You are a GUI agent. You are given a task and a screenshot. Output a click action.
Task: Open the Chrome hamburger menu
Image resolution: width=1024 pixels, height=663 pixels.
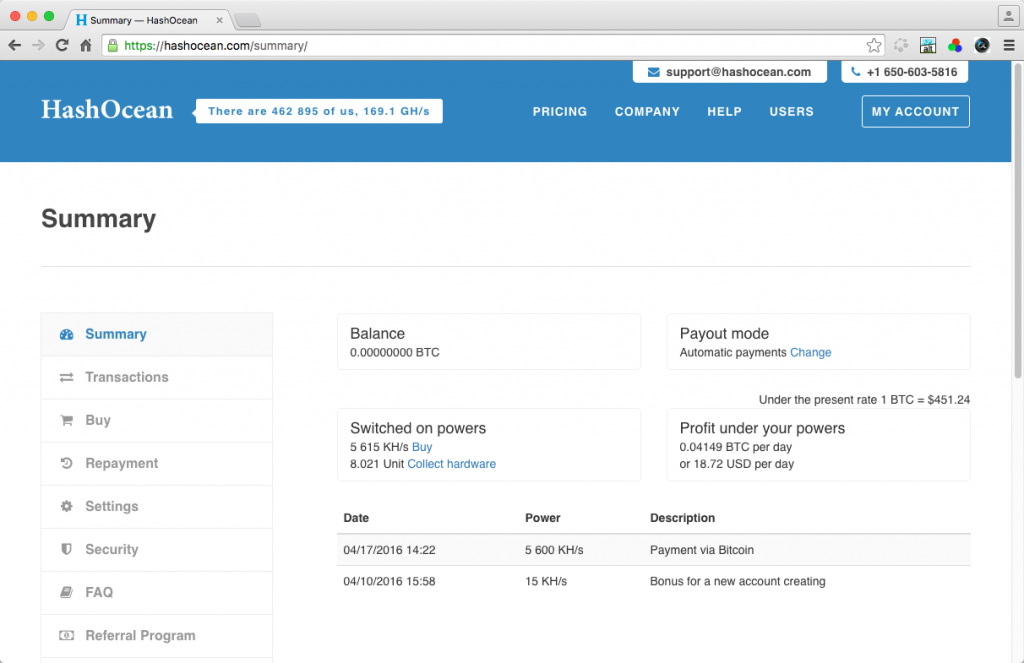[x=1009, y=45]
